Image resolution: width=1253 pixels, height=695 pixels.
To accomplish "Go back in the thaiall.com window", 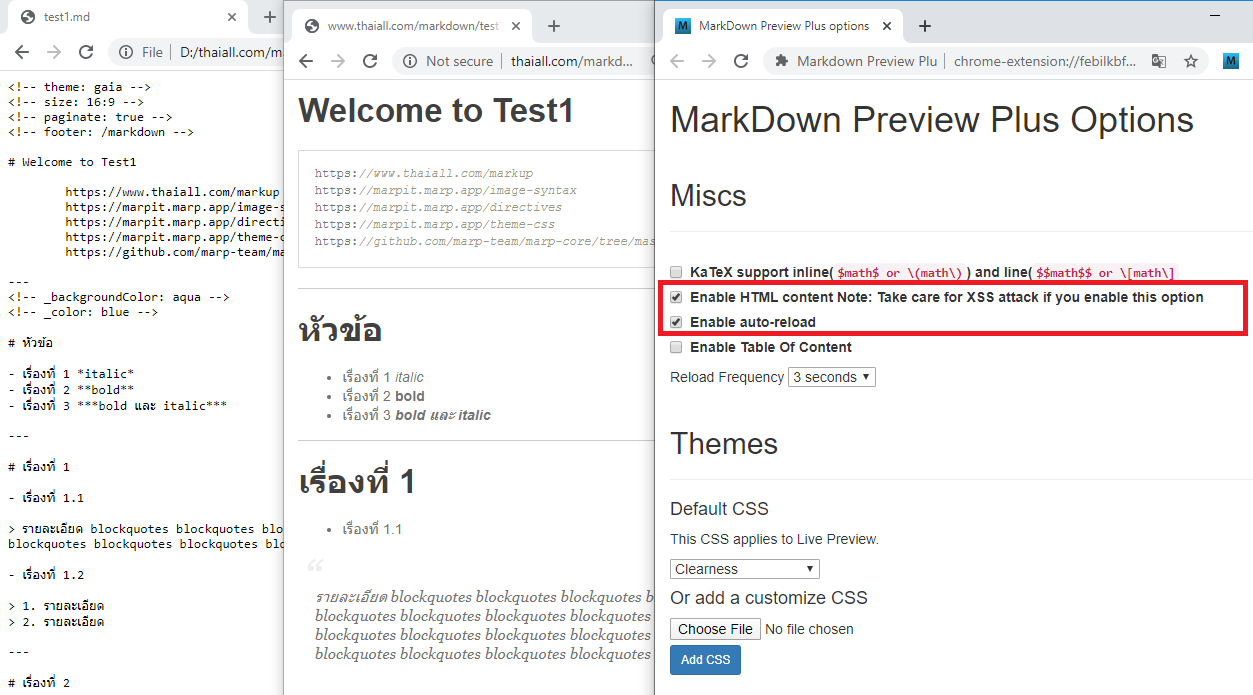I will point(306,61).
